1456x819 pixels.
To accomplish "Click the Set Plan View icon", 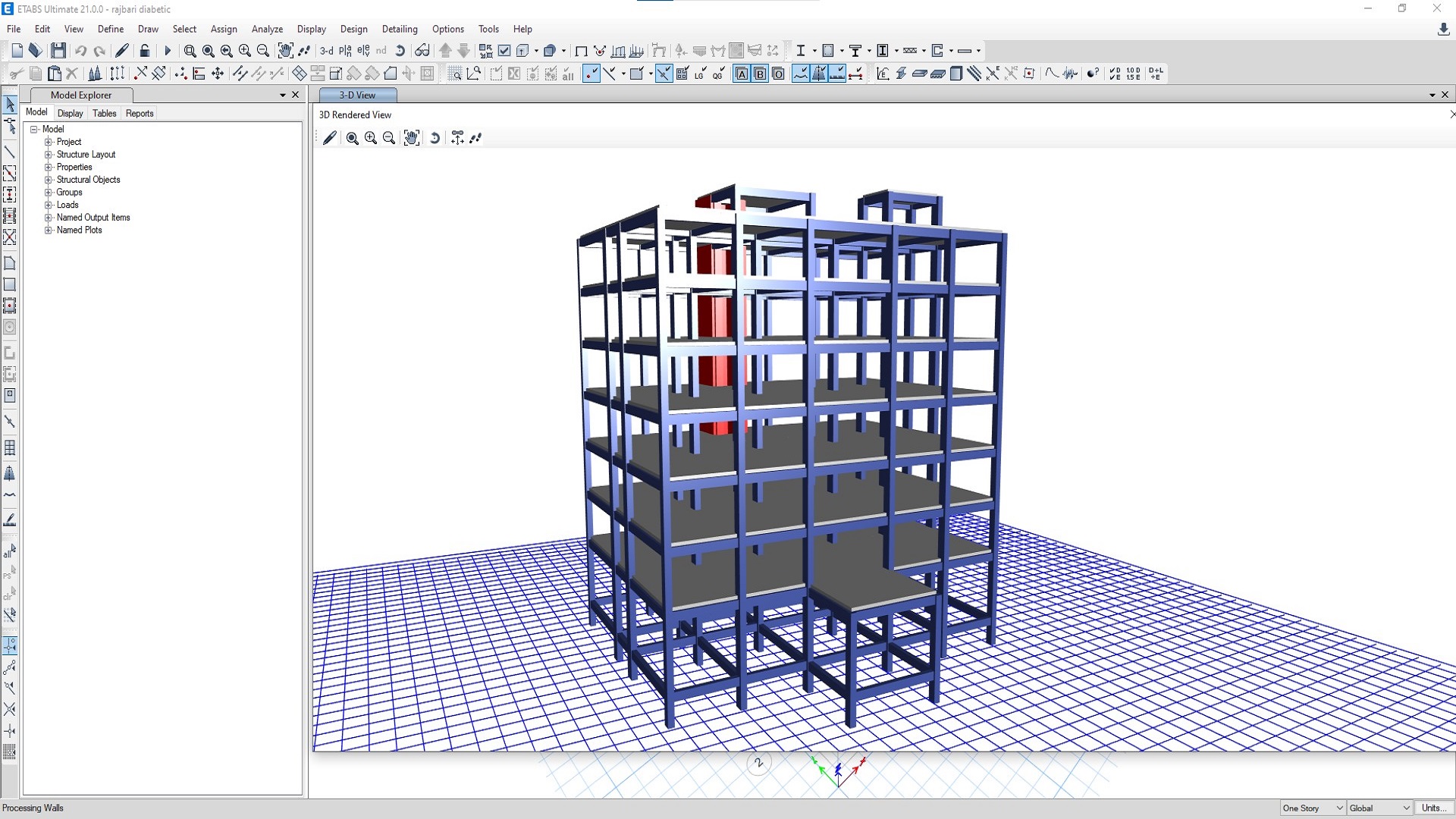I will point(345,51).
